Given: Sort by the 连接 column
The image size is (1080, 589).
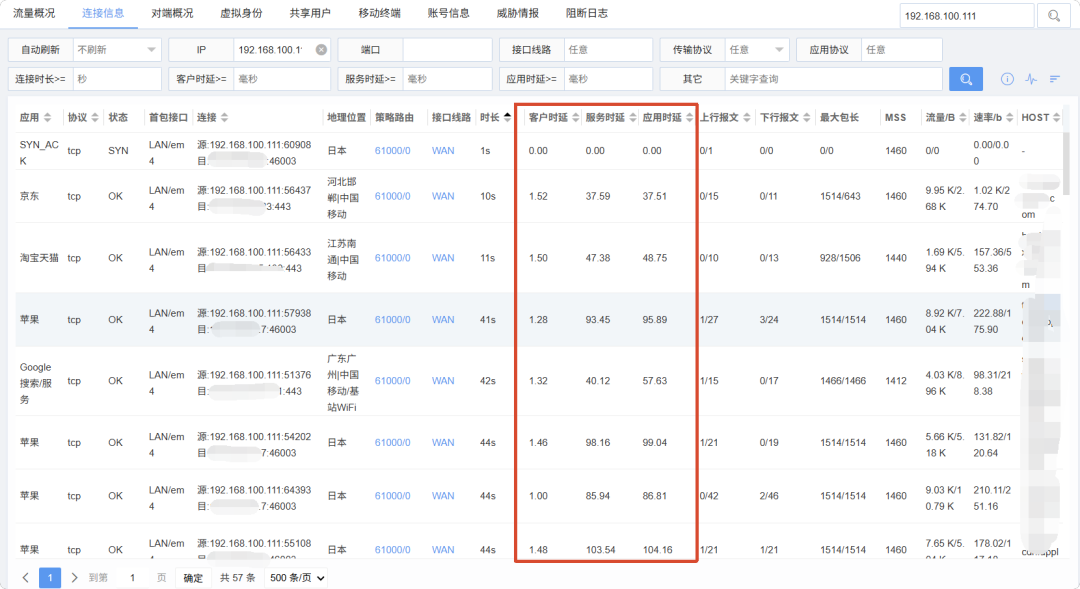Looking at the screenshot, I should [225, 118].
